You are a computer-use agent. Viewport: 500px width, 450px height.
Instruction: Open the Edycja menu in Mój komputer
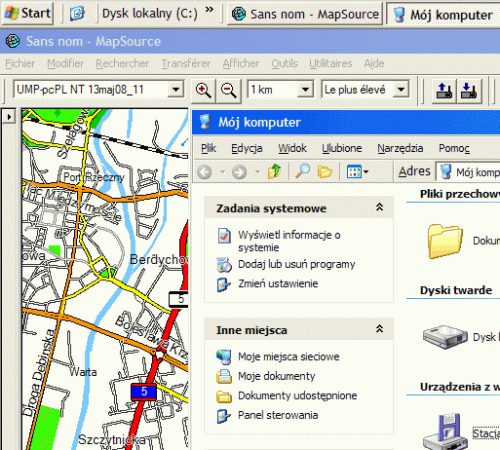coord(247,148)
